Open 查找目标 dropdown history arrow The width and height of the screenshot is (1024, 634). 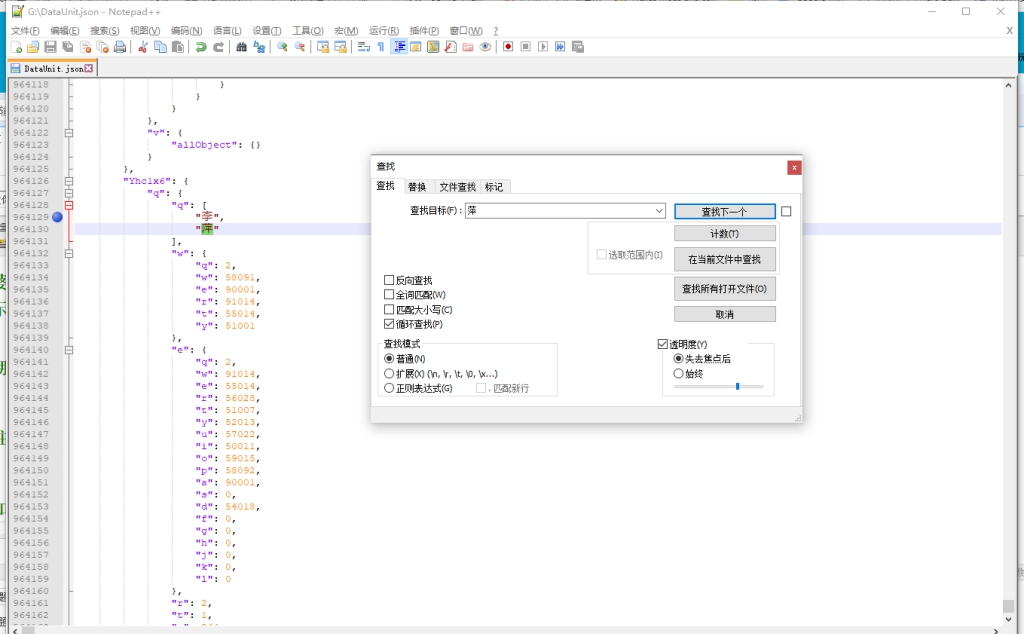[659, 211]
